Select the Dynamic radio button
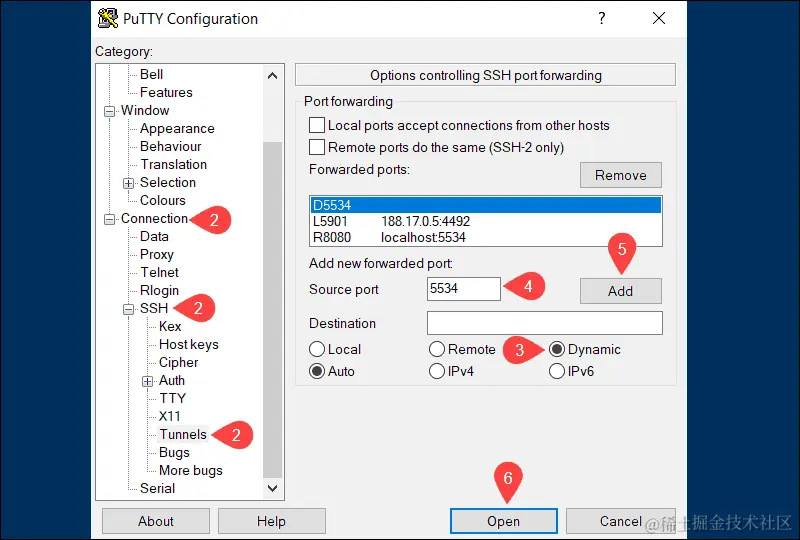Screen dimensions: 800x540 [x=557, y=350]
